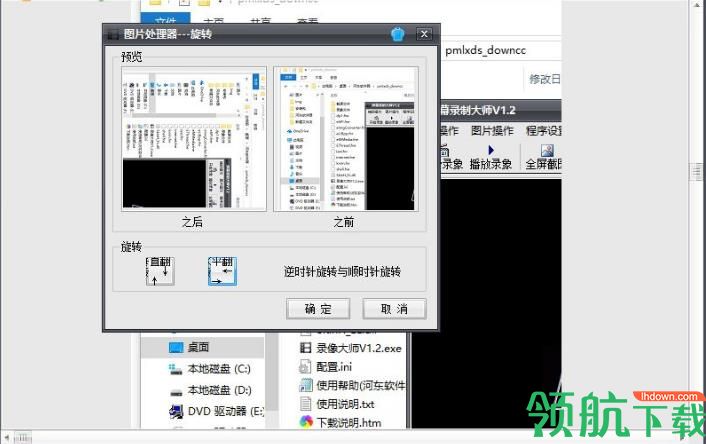
Task: Click the right-edge vertical scrollbar thumb
Action: [697, 171]
